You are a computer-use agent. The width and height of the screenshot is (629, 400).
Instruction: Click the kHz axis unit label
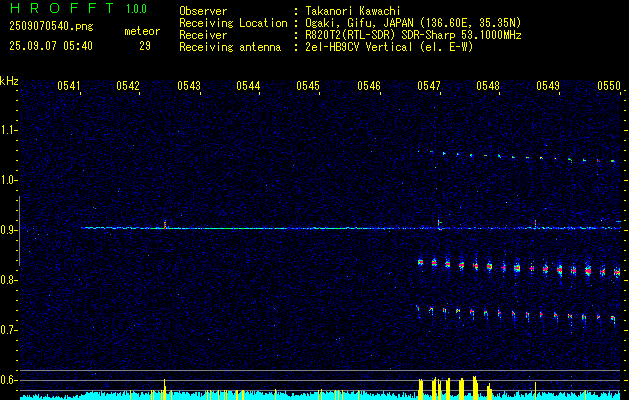(9, 81)
